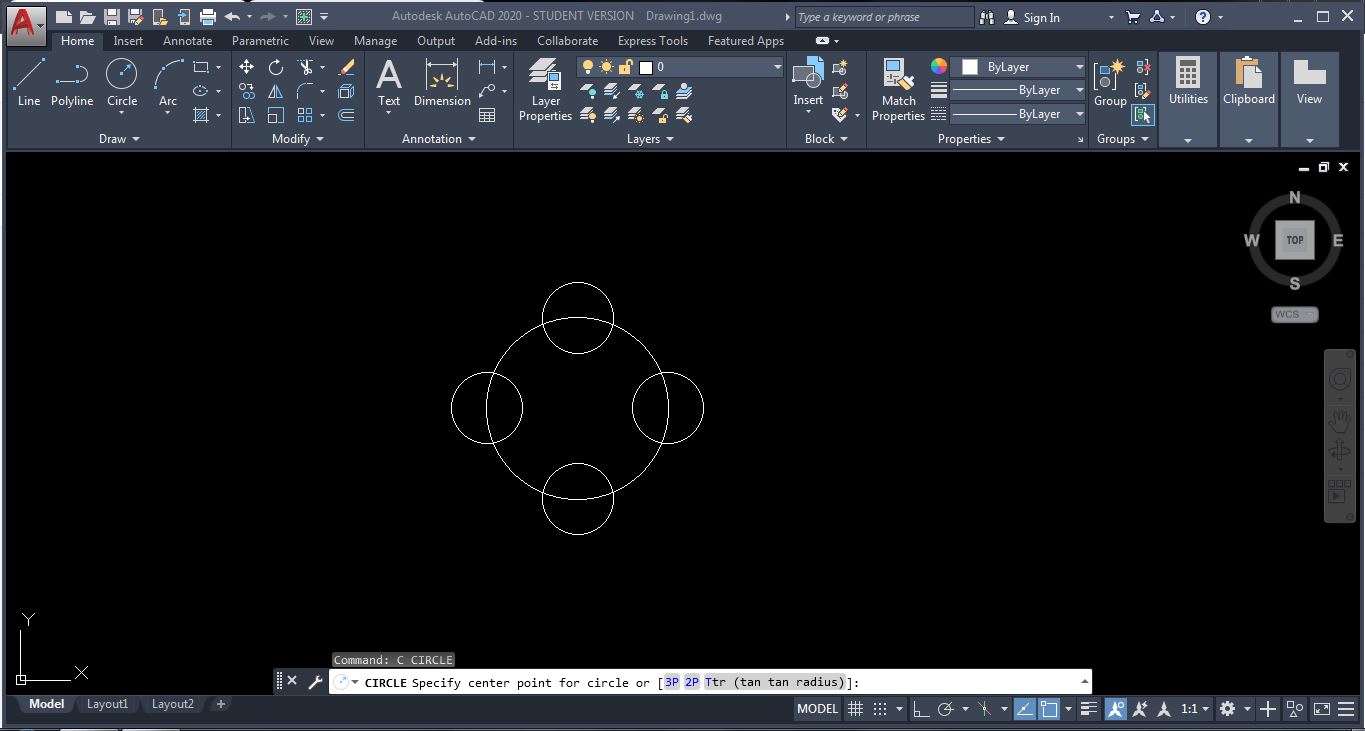Activate the Move command
Image resolution: width=1365 pixels, height=731 pixels.
pos(247,66)
